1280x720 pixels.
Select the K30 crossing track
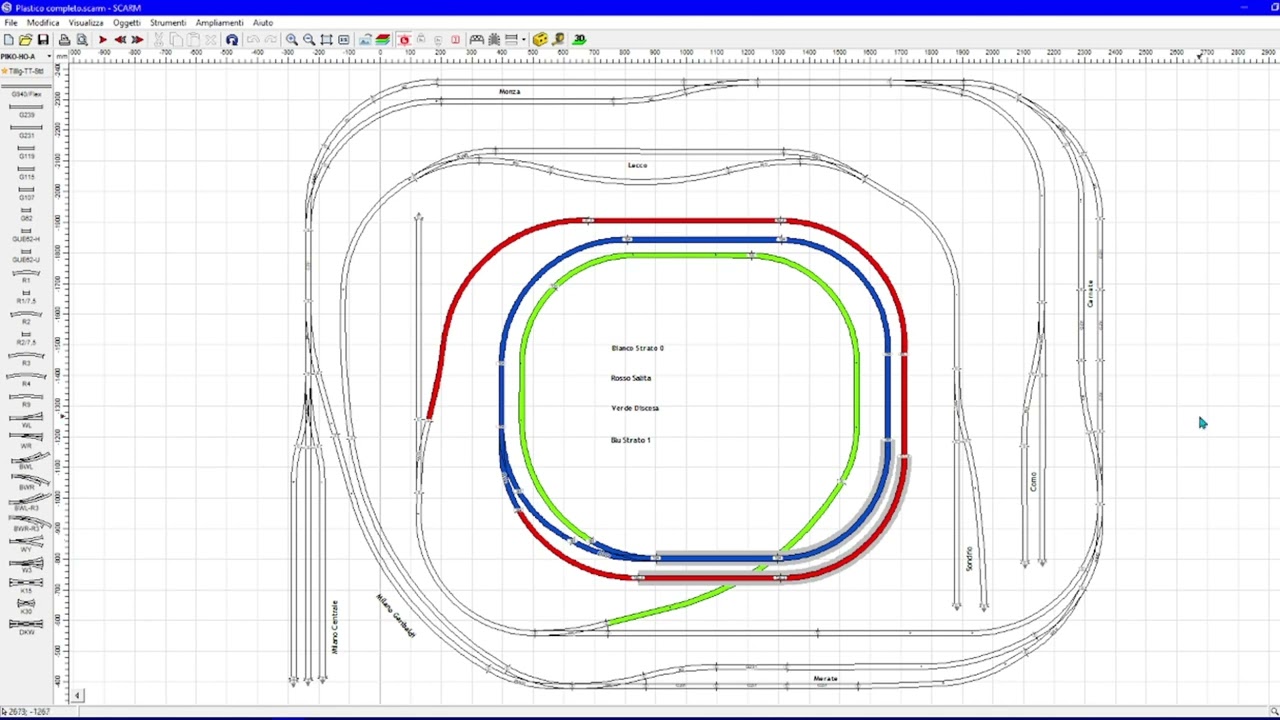[x=26, y=606]
